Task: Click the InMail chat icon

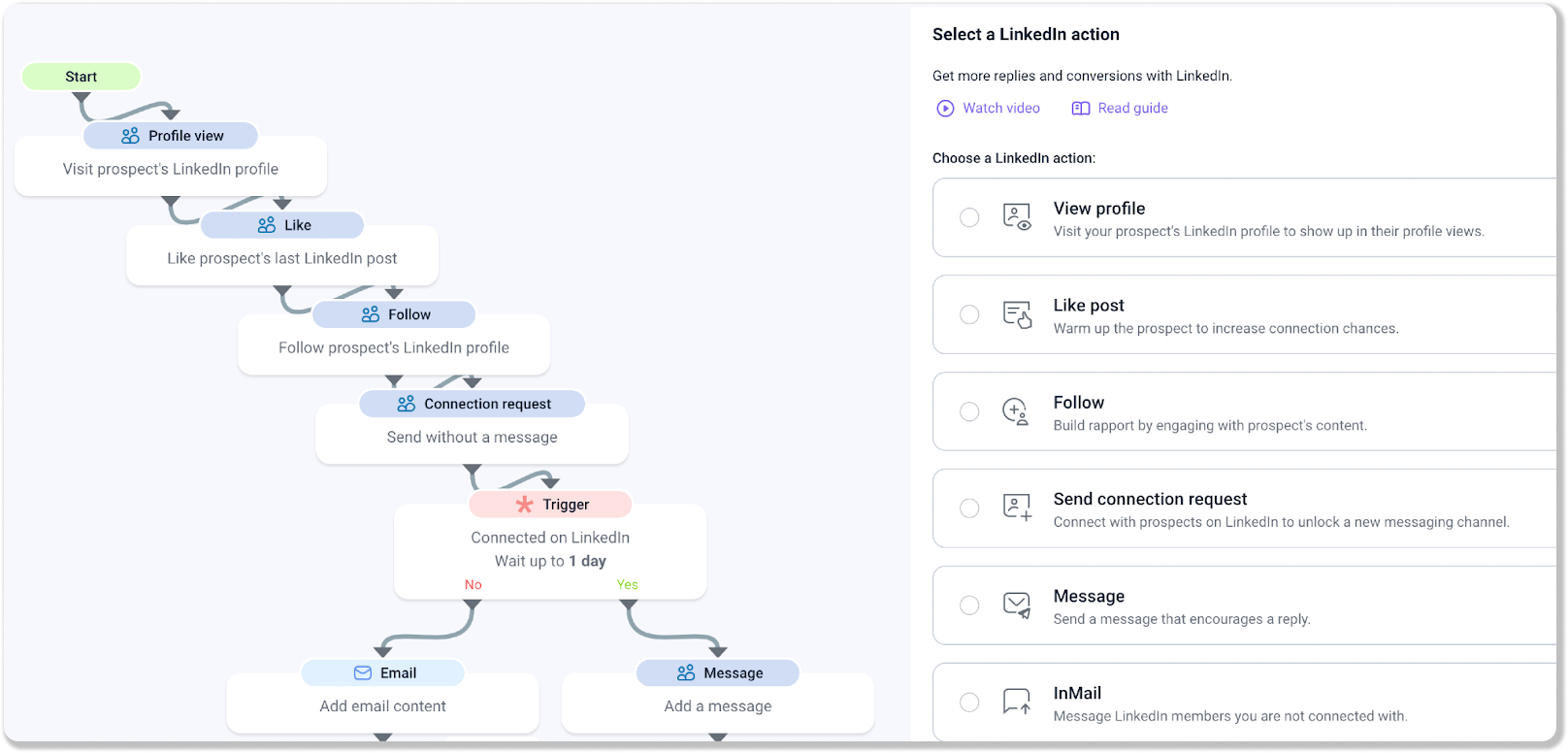Action: pyautogui.click(x=1016, y=702)
